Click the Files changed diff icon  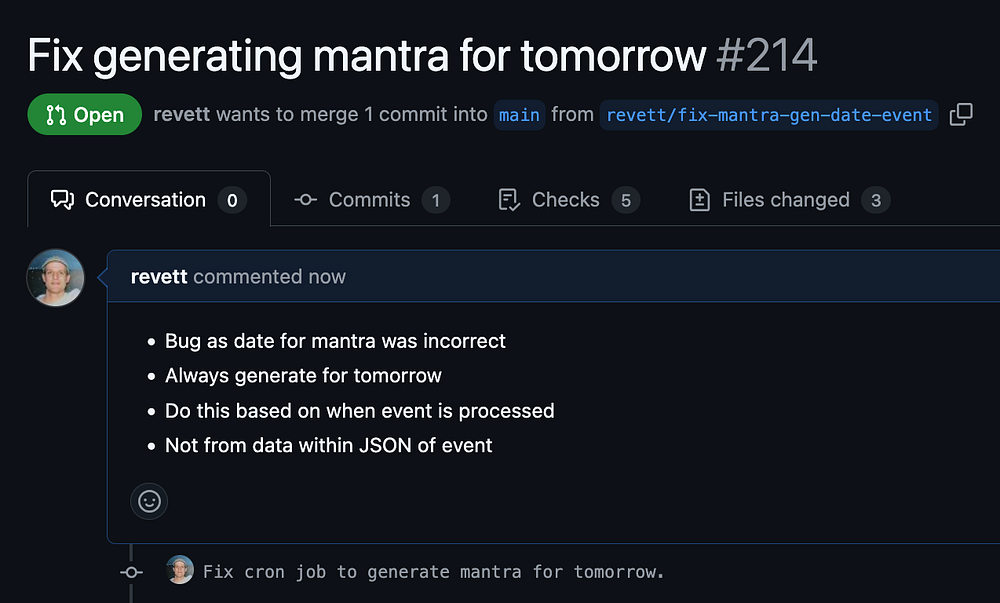point(700,200)
